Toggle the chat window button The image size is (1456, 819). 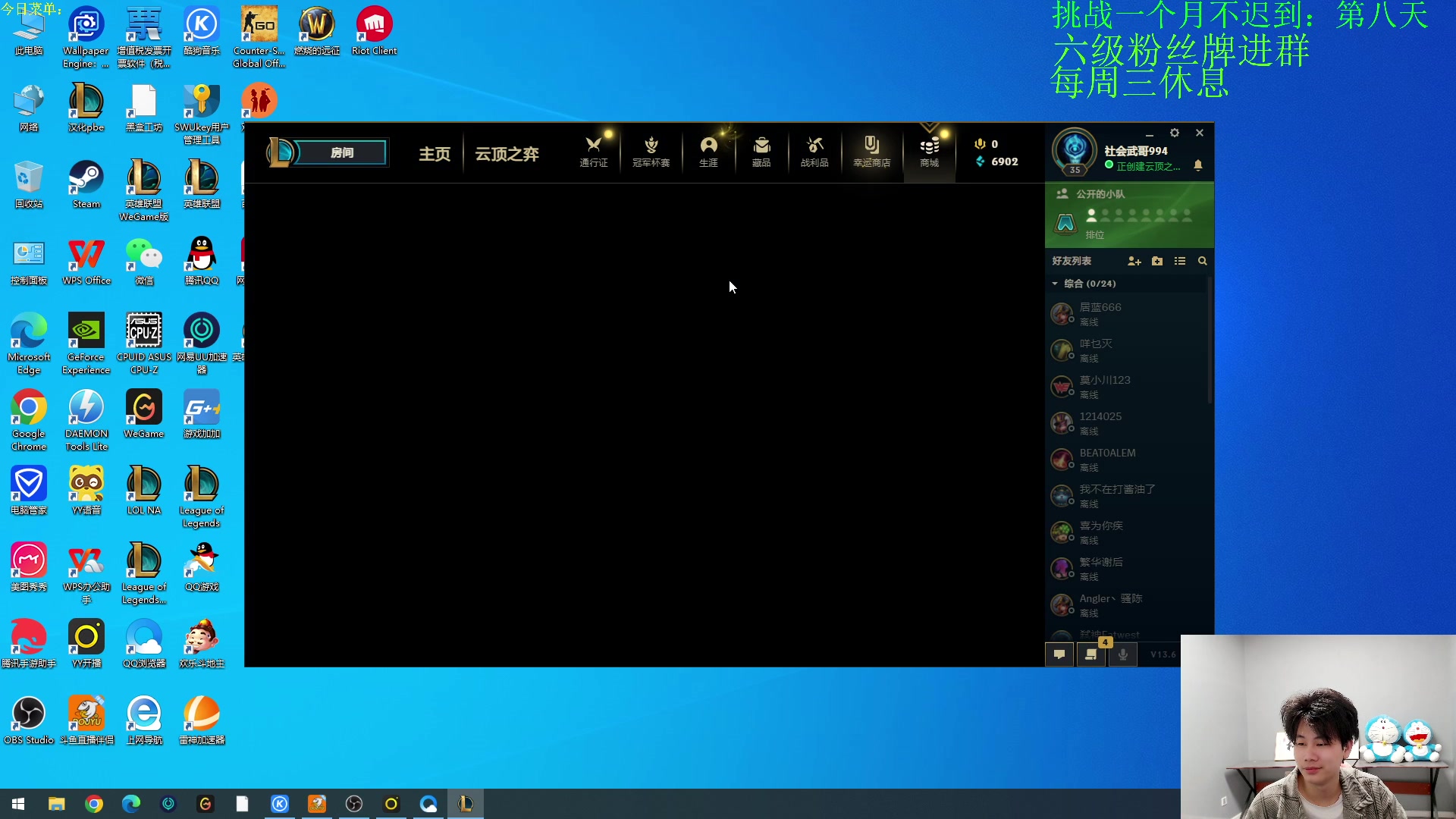pos(1059,654)
